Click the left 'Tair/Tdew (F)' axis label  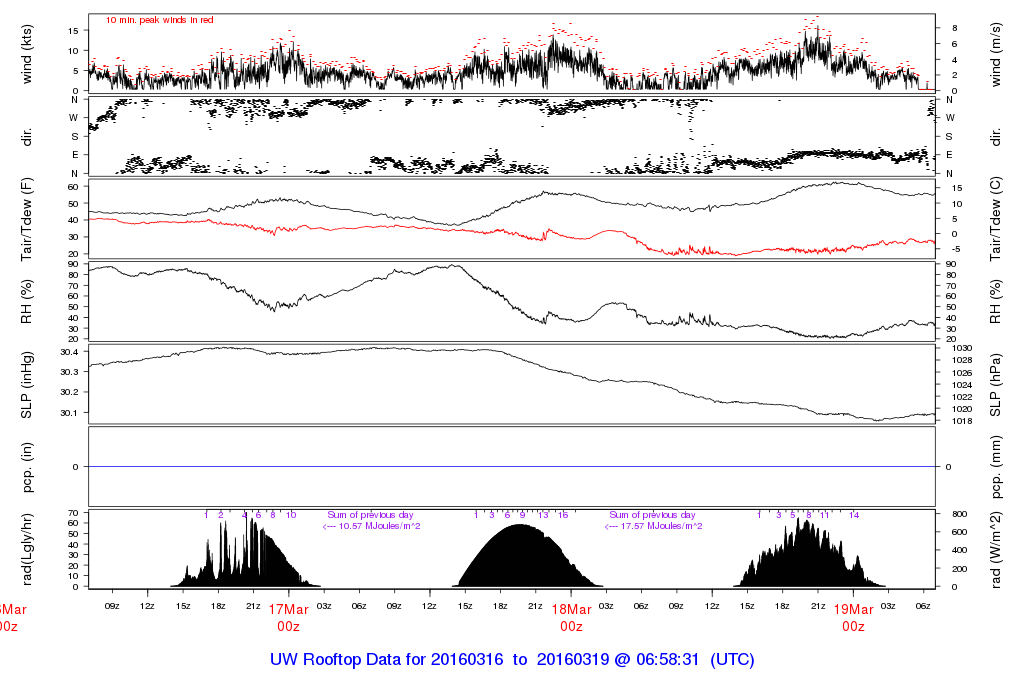tap(27, 219)
